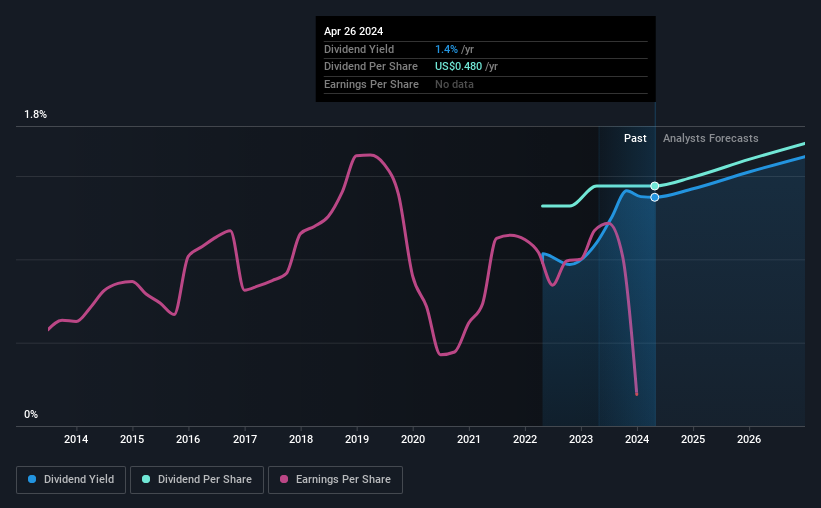Click the 2014 x-axis label
The height and width of the screenshot is (508, 821).
[76, 439]
